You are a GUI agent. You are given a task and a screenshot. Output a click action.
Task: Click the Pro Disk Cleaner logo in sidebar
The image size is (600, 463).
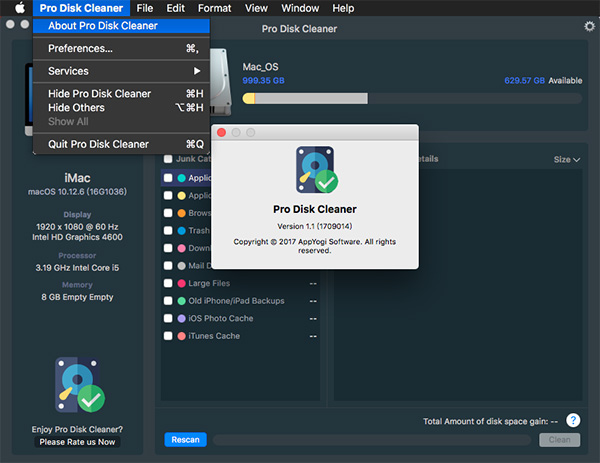(x=80, y=385)
